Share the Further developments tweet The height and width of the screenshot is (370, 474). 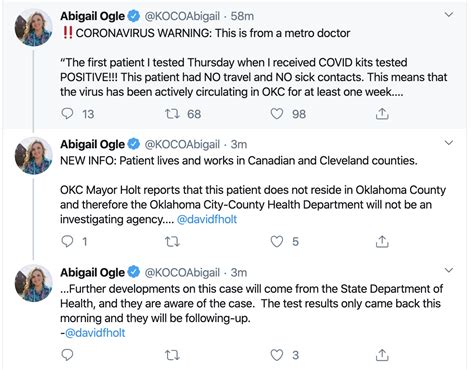pos(382,355)
